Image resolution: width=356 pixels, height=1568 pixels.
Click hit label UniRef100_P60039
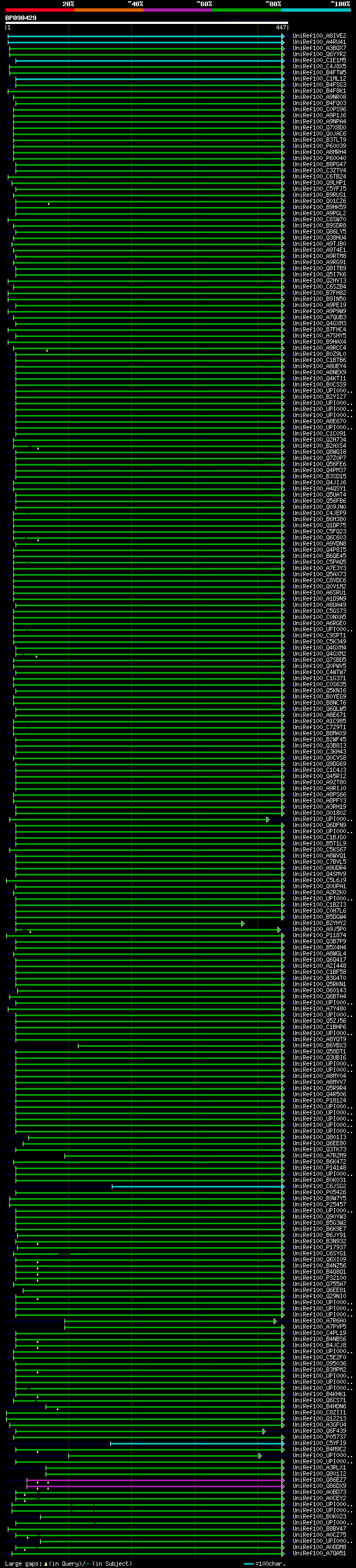coord(319,146)
